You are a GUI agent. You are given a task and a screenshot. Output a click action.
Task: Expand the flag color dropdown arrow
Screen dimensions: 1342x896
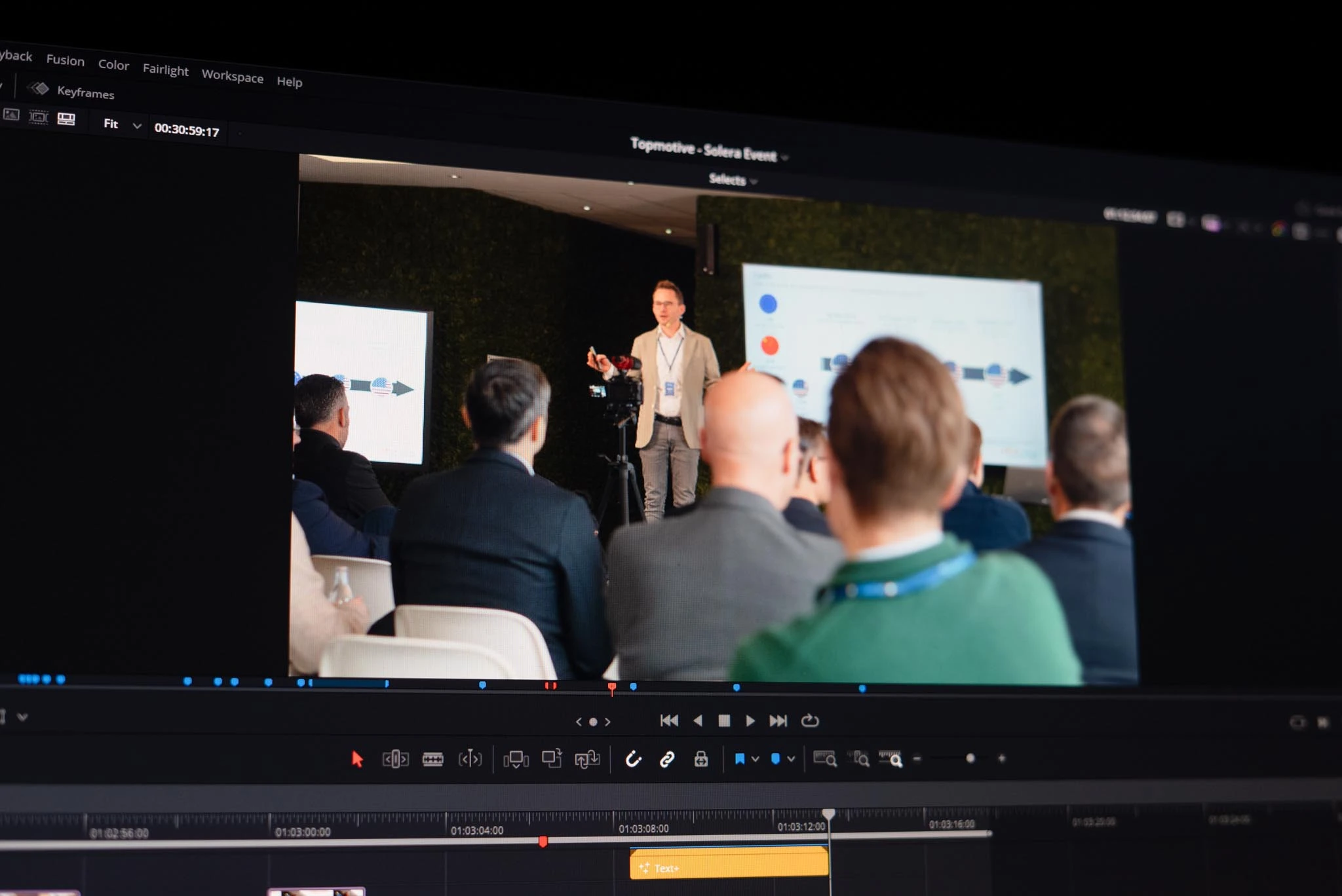756,759
